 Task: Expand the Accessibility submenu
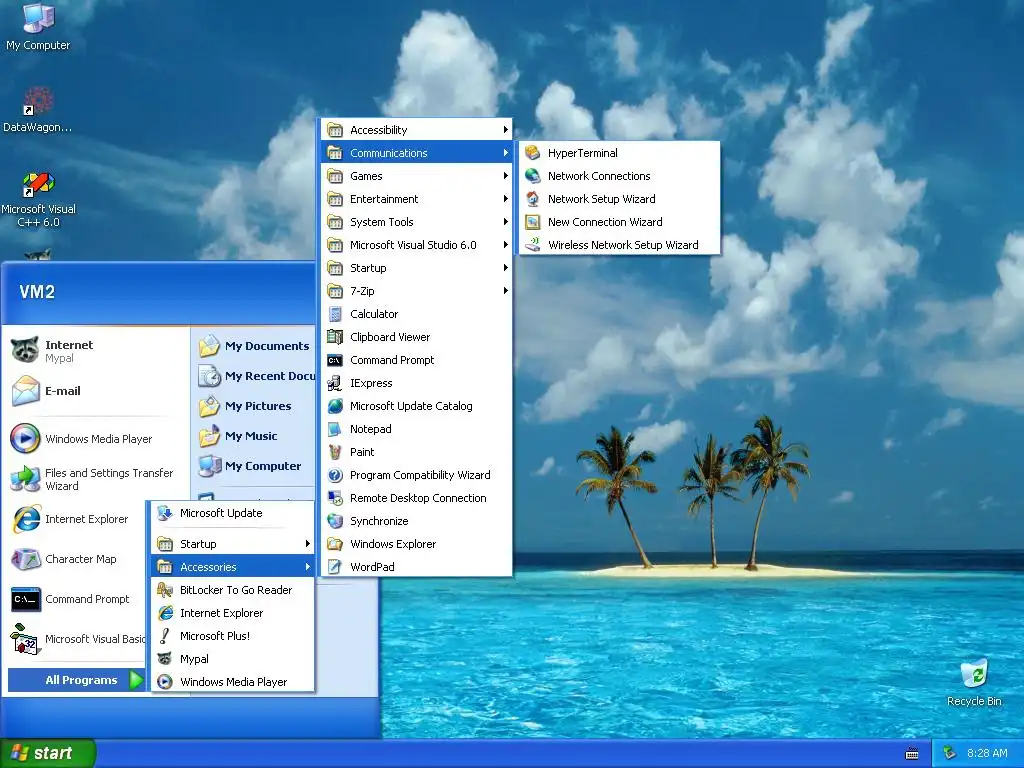416,130
